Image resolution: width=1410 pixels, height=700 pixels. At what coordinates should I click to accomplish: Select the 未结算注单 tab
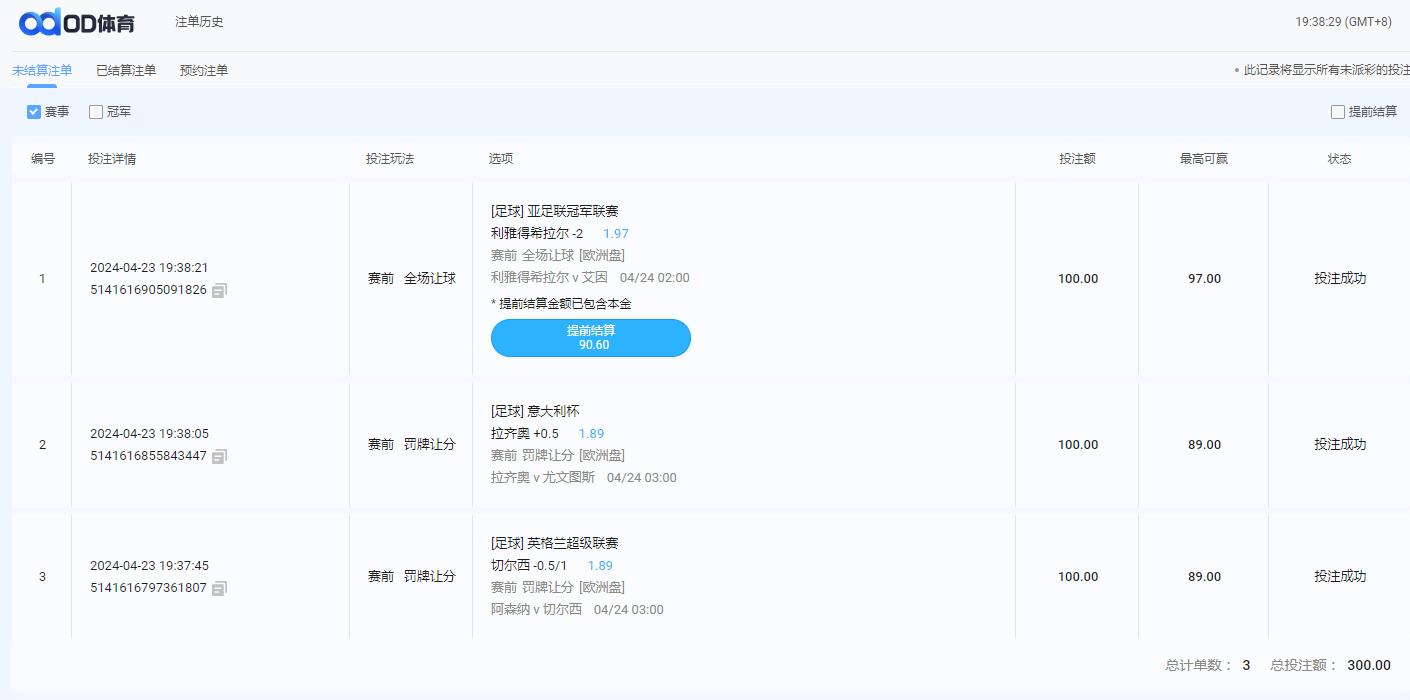point(42,71)
